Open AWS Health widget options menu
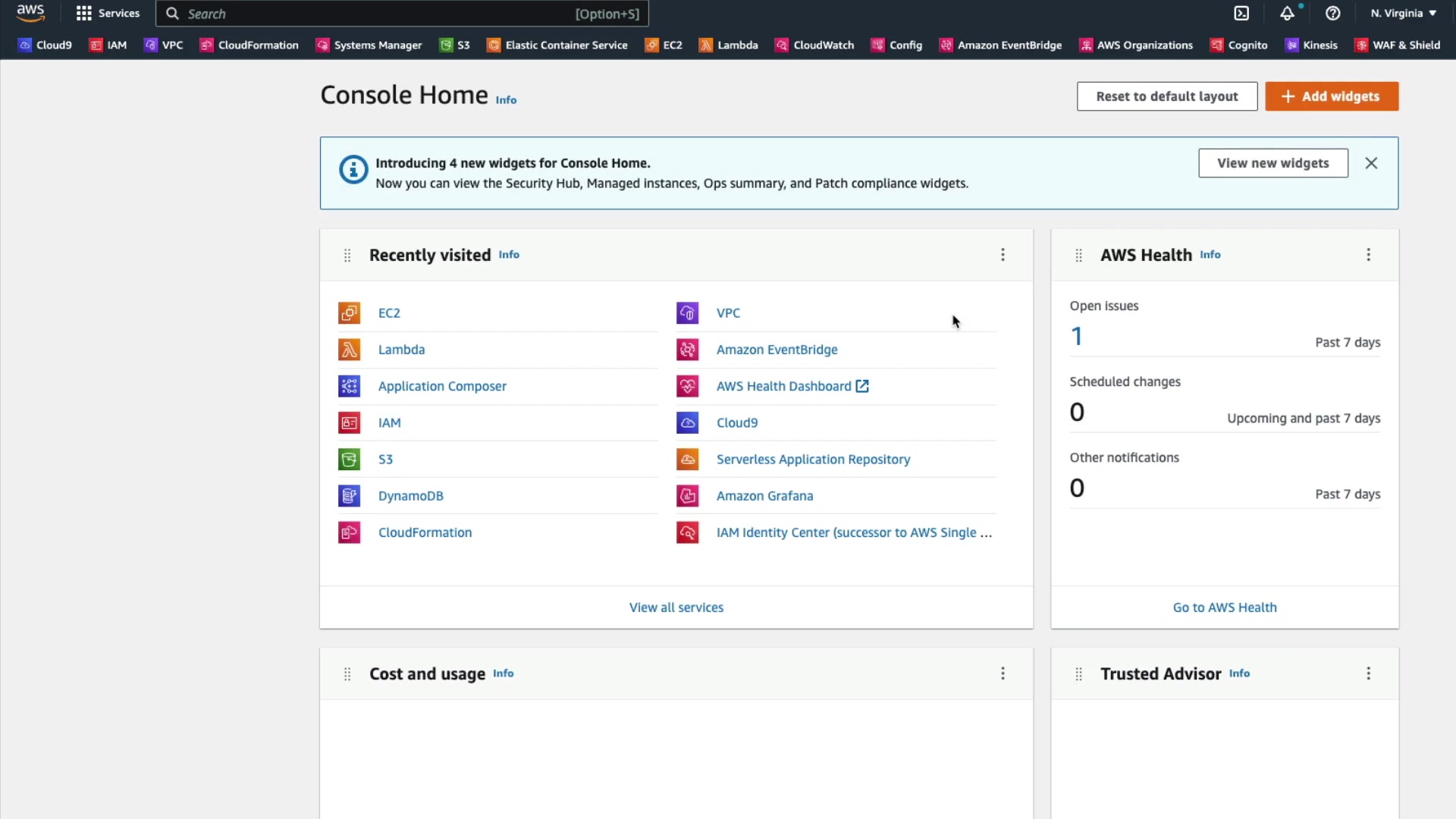1456x819 pixels. click(x=1368, y=255)
